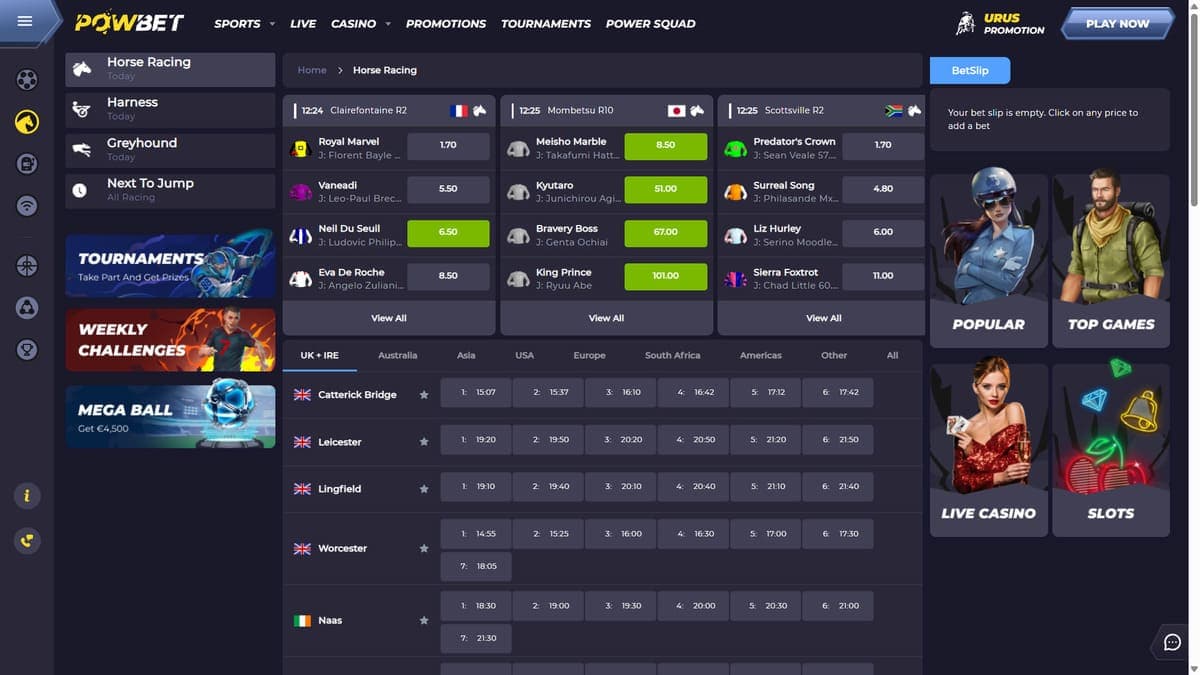The width and height of the screenshot is (1200, 675).
Task: Open the Live Casino tile
Action: pyautogui.click(x=989, y=450)
